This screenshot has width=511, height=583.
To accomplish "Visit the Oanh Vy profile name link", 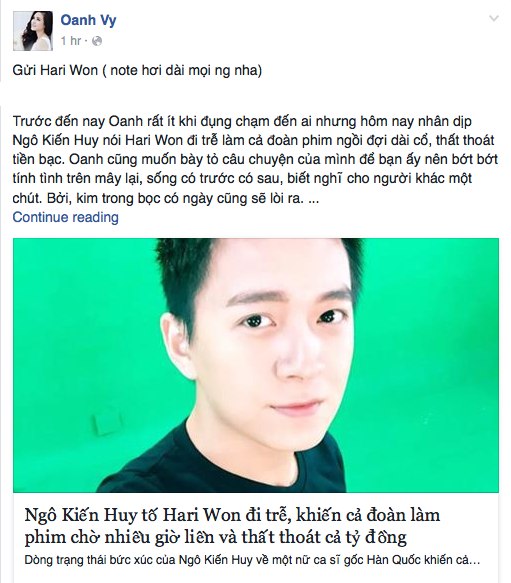I will (88, 20).
